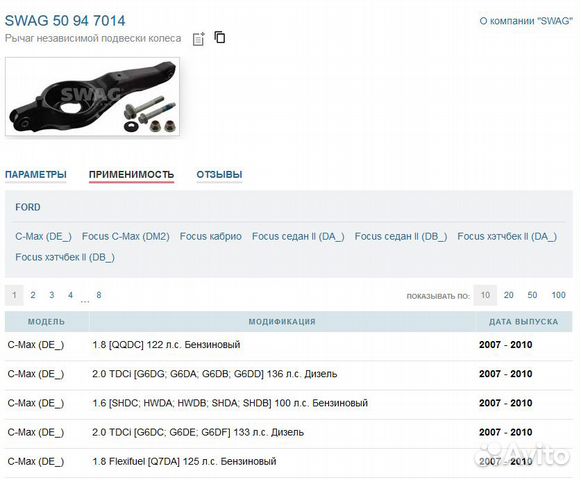Click the SWAG 50 94 7014 title
This screenshot has width=581, height=480.
point(65,21)
